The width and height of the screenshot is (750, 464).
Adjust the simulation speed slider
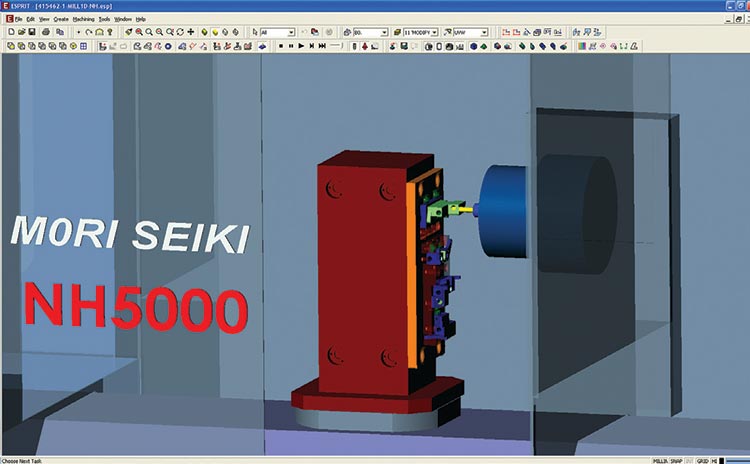(x=336, y=46)
